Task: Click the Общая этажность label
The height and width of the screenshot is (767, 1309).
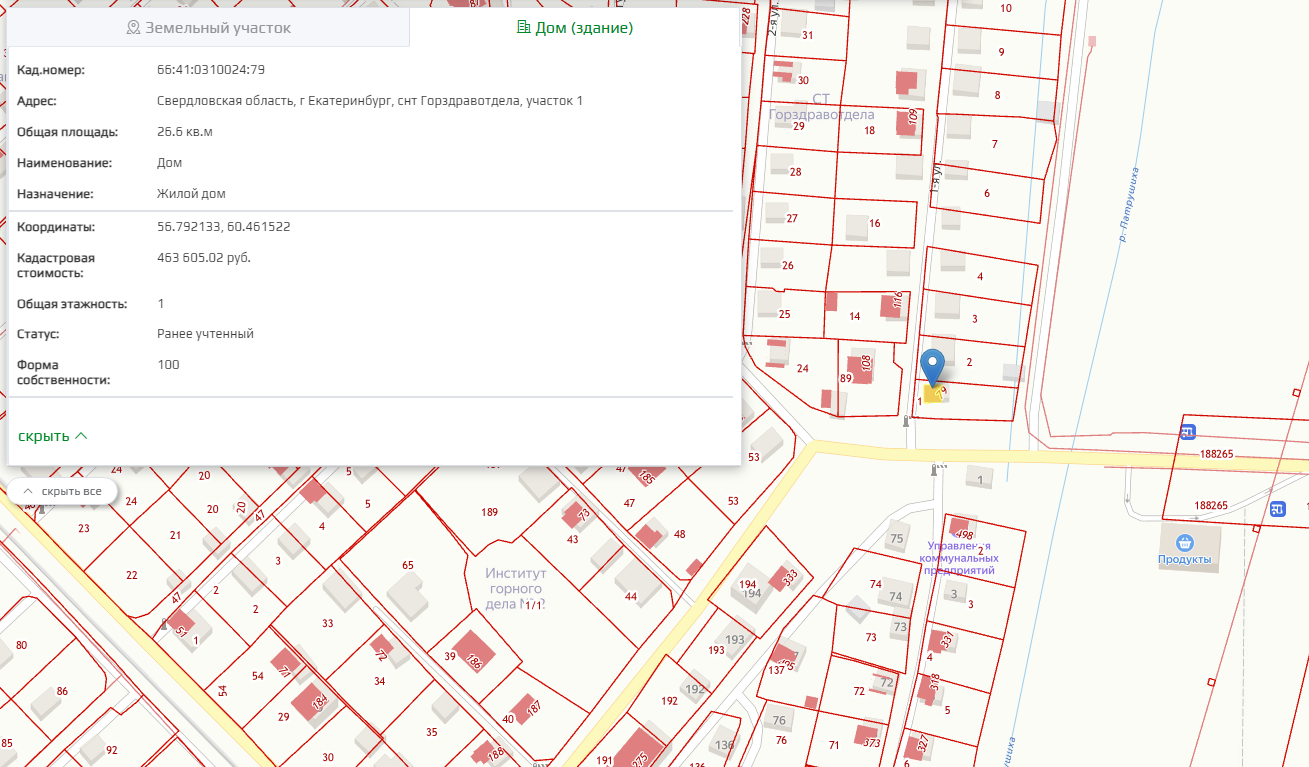Action: [70, 304]
